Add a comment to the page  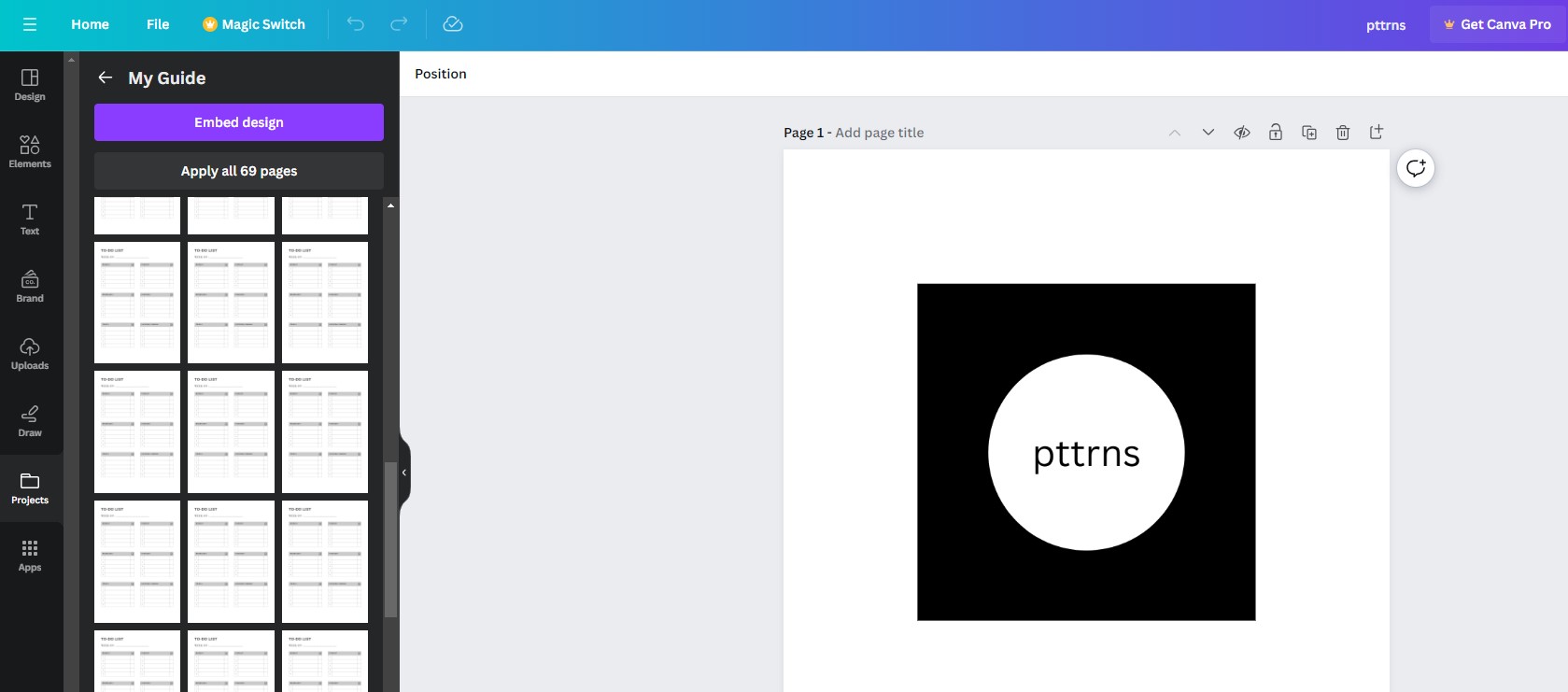tap(1416, 168)
